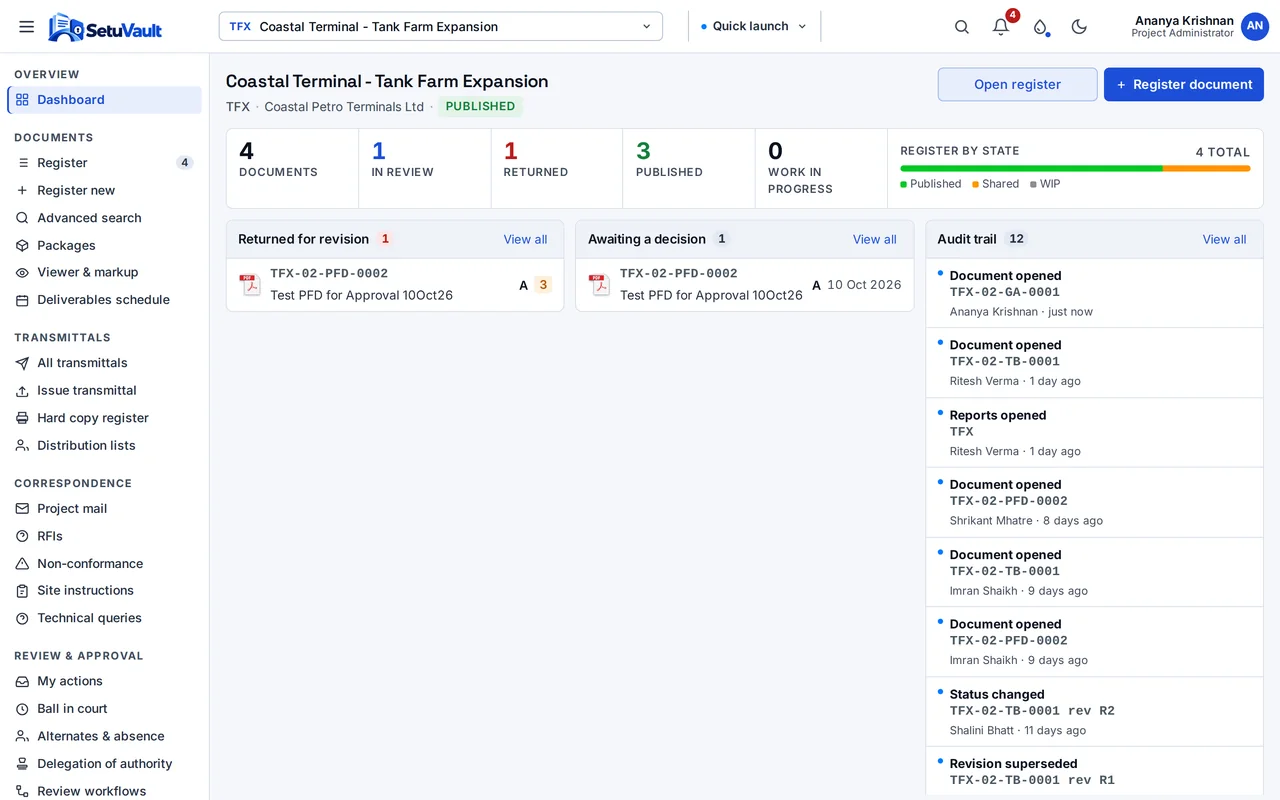
Task: Click the Technical queries icon
Action: tap(22, 618)
